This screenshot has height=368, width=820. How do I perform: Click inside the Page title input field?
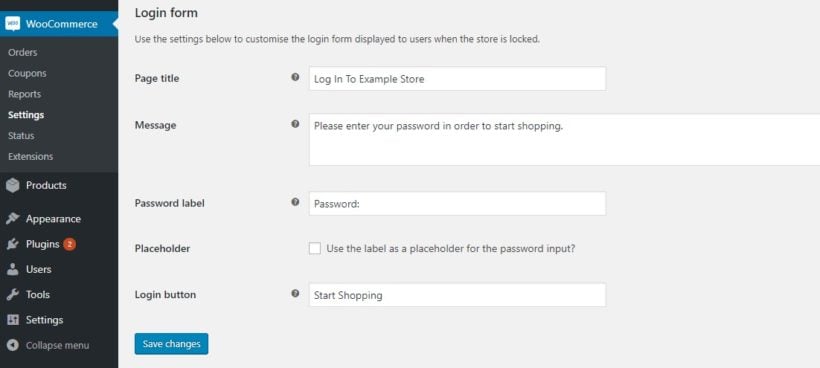point(458,78)
